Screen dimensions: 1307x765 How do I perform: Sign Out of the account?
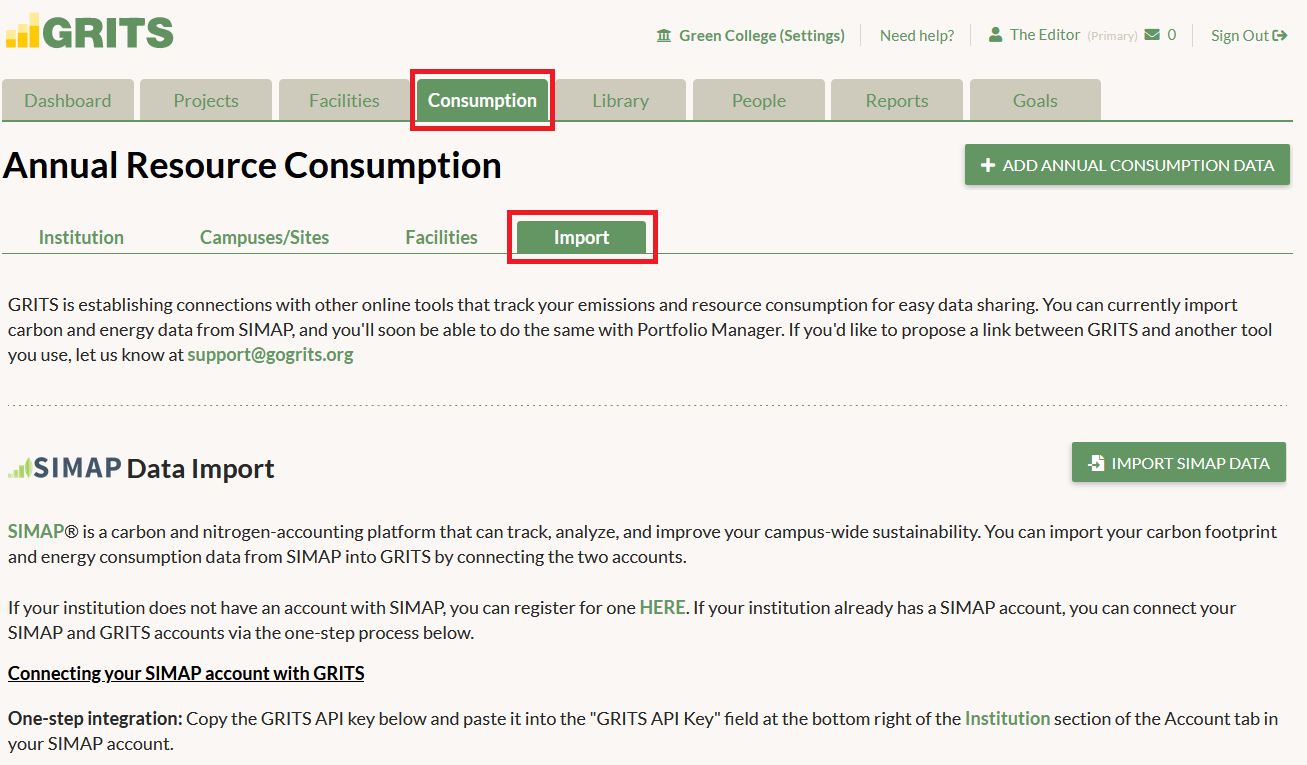(1249, 36)
